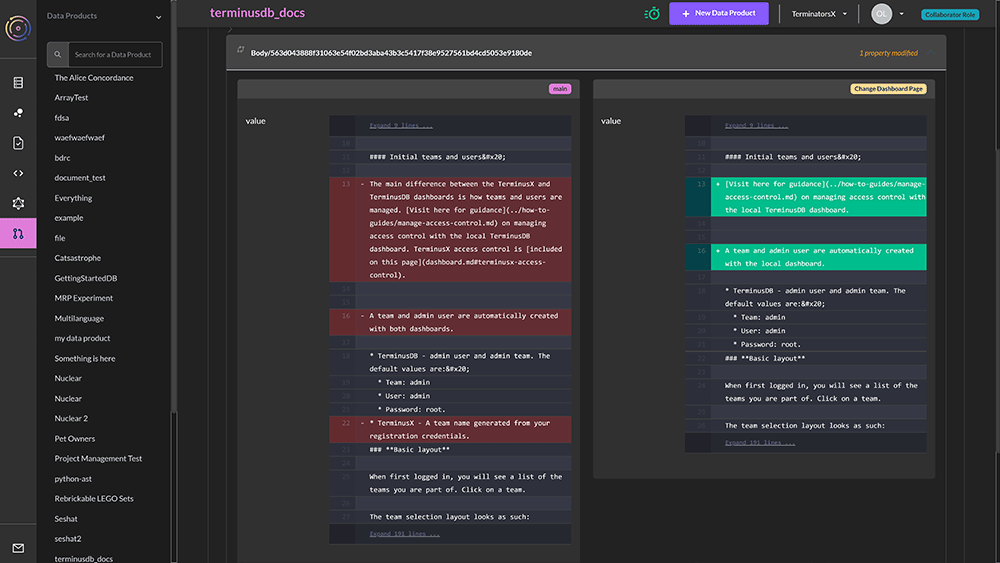Open the seshat2 data product
This screenshot has height=563, width=1000.
[68, 539]
